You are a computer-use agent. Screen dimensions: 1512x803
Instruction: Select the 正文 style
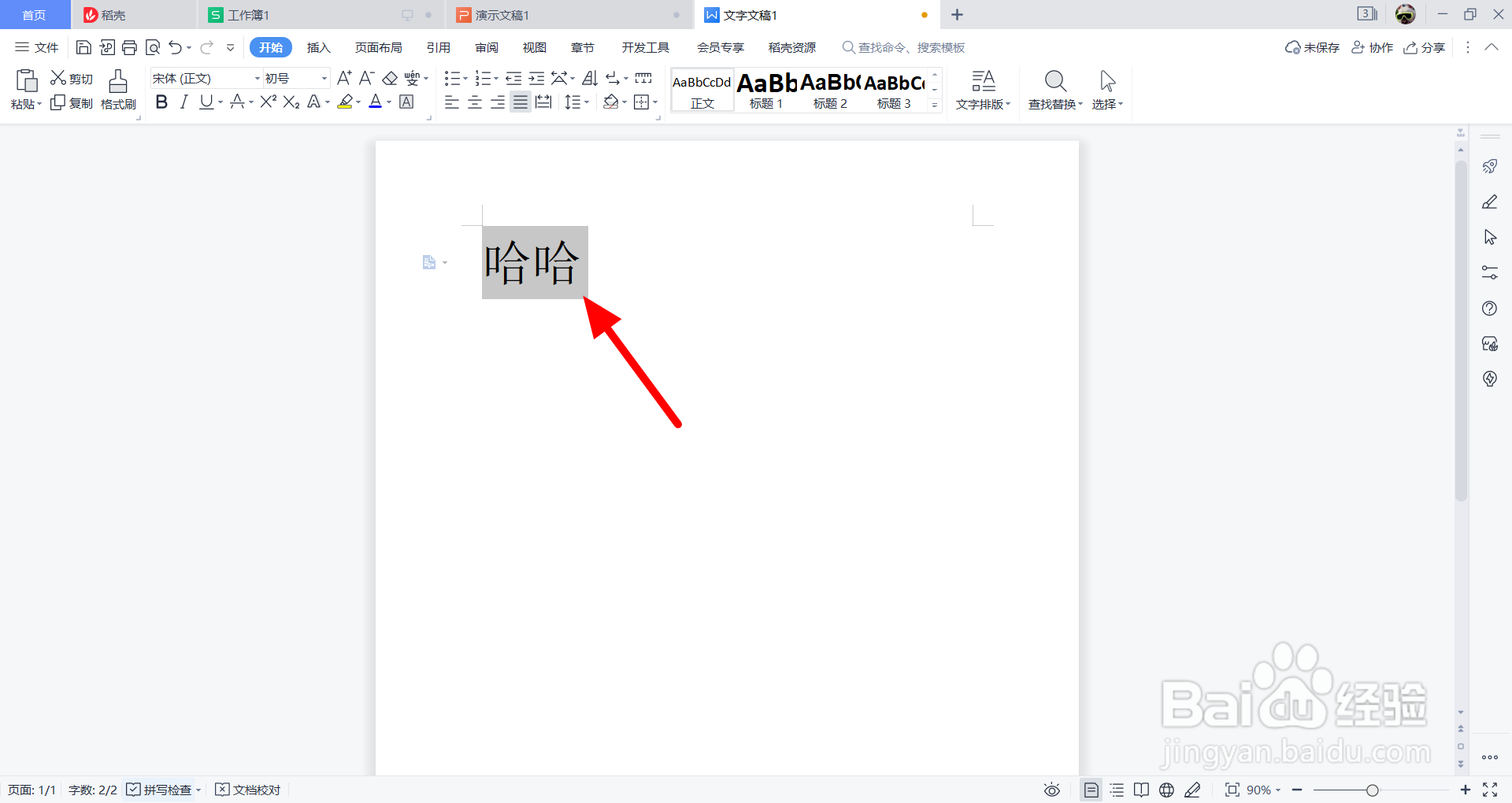point(702,91)
